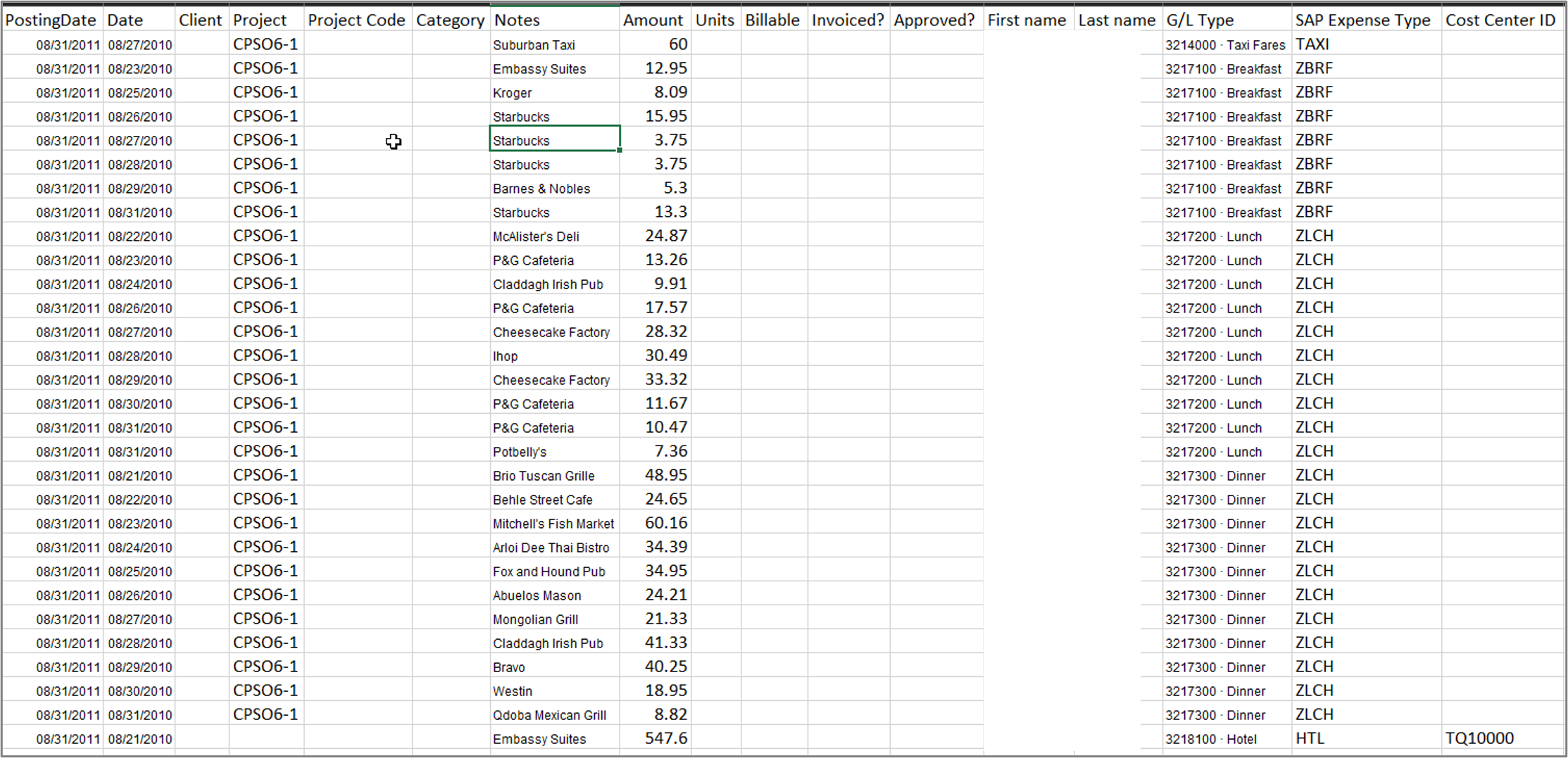Select the Project Code header cell
Viewport: 1568px width, 758px height.
(x=358, y=20)
